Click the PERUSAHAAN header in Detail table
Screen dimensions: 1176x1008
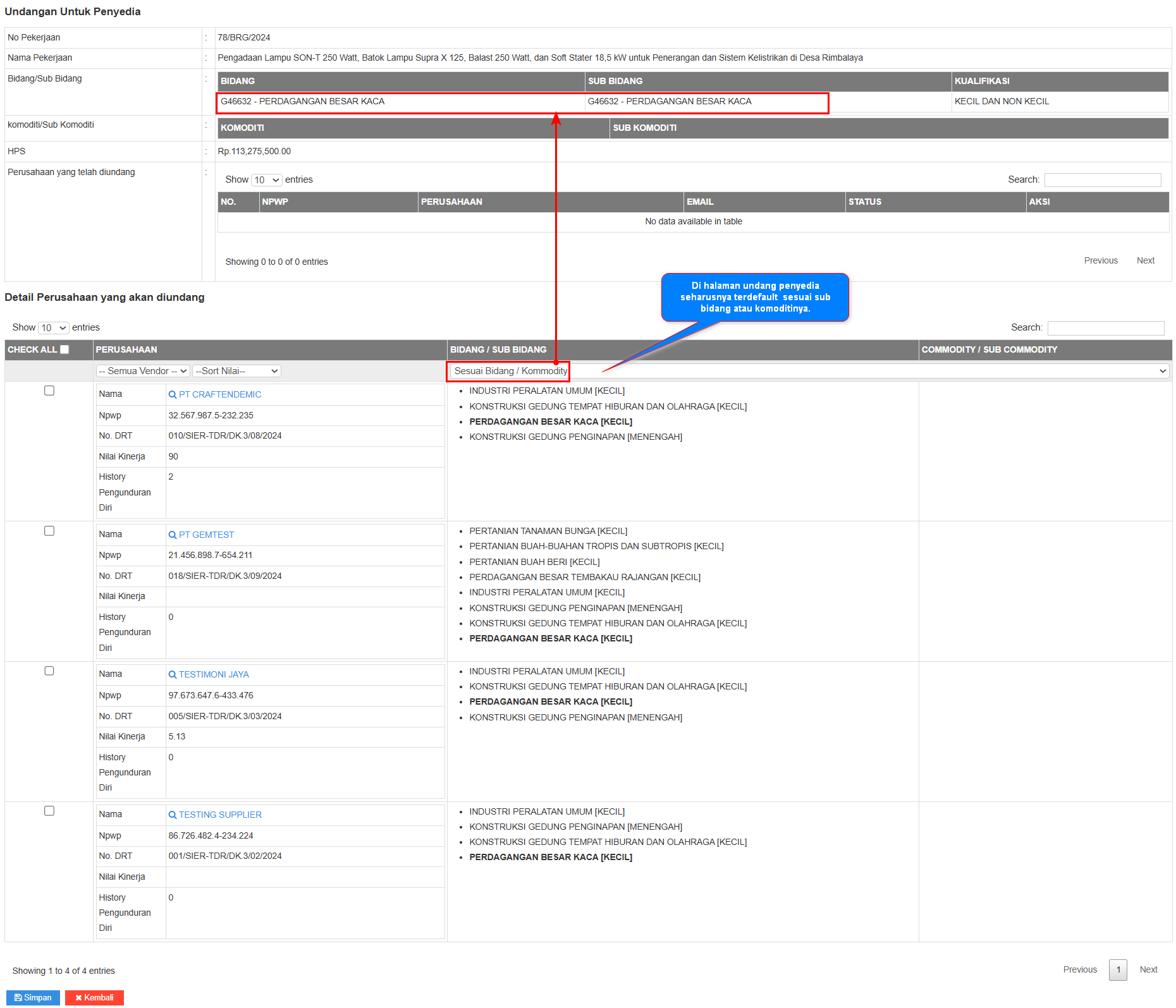(x=270, y=350)
